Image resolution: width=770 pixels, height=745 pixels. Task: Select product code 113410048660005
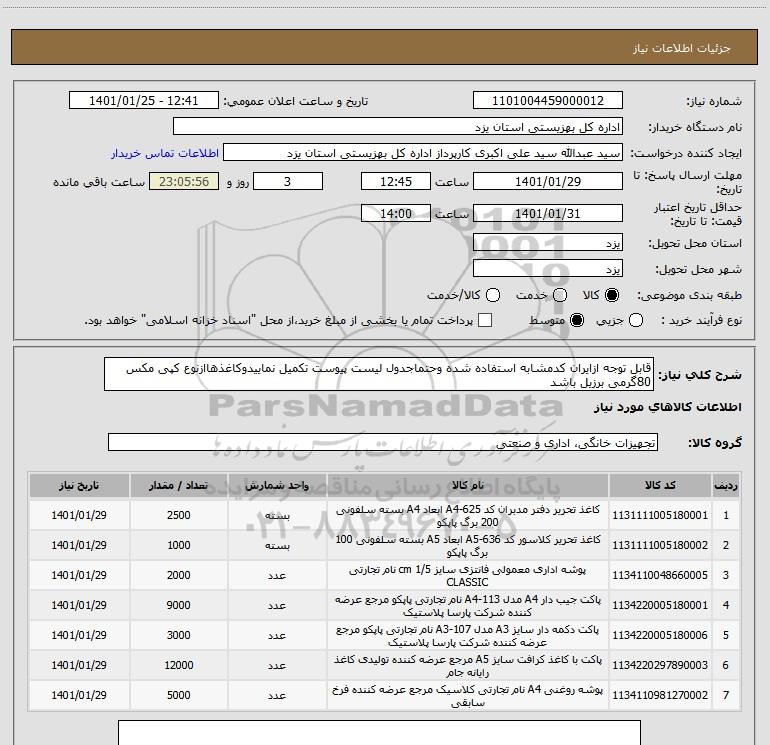tap(660, 575)
